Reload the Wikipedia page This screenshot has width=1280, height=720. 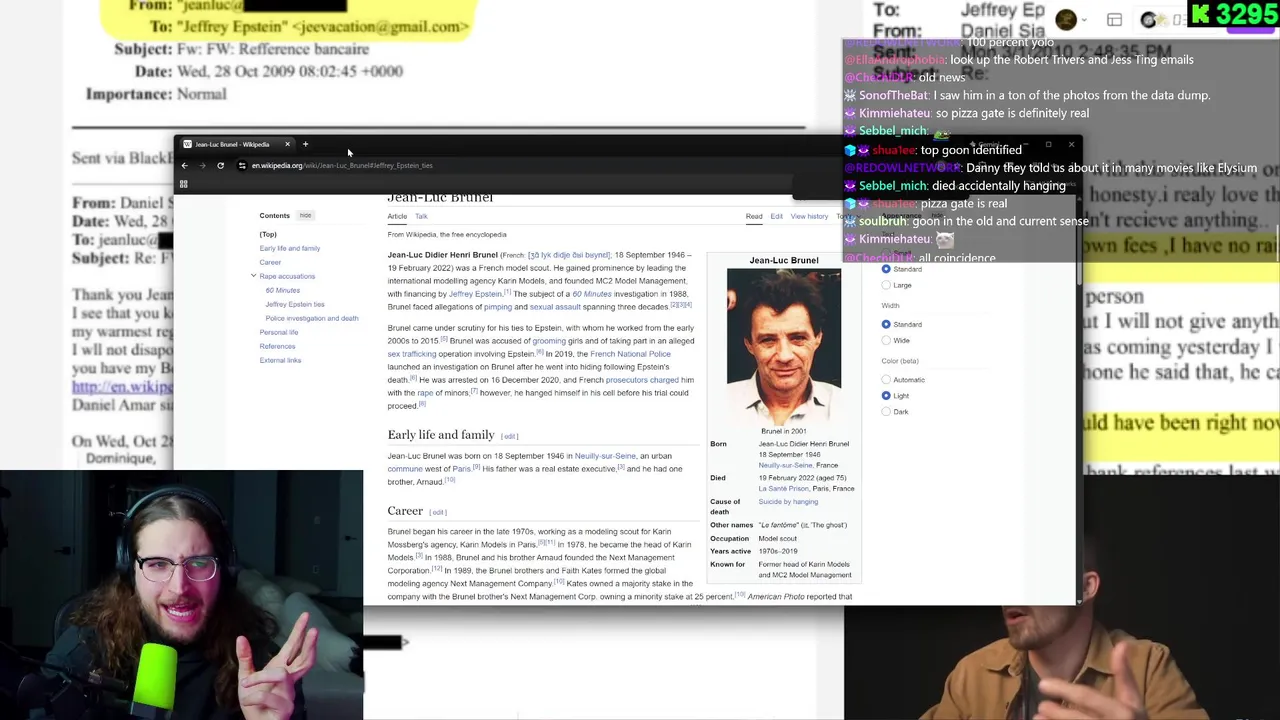(x=220, y=165)
